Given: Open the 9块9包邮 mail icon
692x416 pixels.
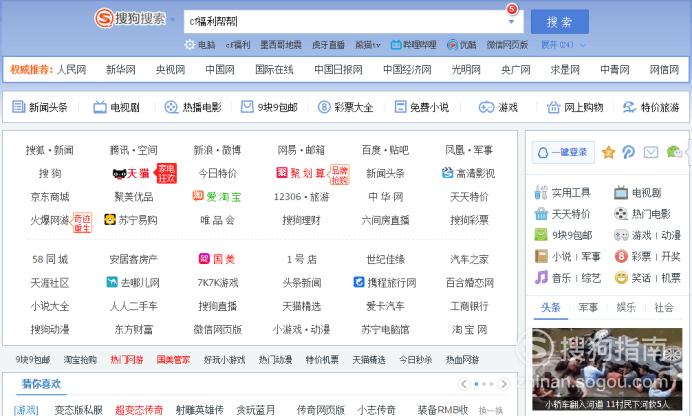Looking at the screenshot, I should [x=247, y=107].
